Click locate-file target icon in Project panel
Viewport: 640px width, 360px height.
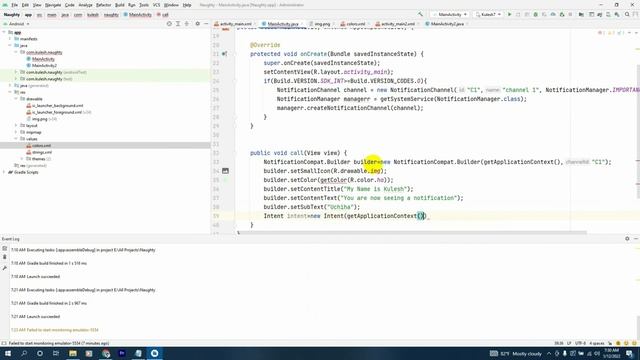tap(169, 24)
